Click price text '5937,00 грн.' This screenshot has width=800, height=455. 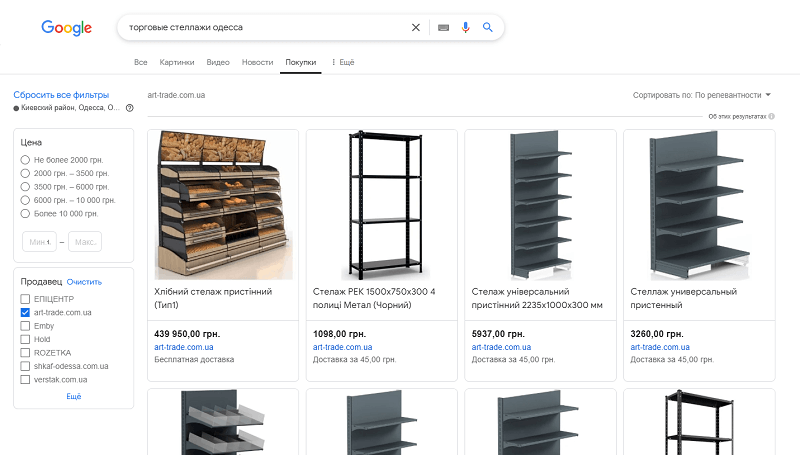tap(498, 334)
